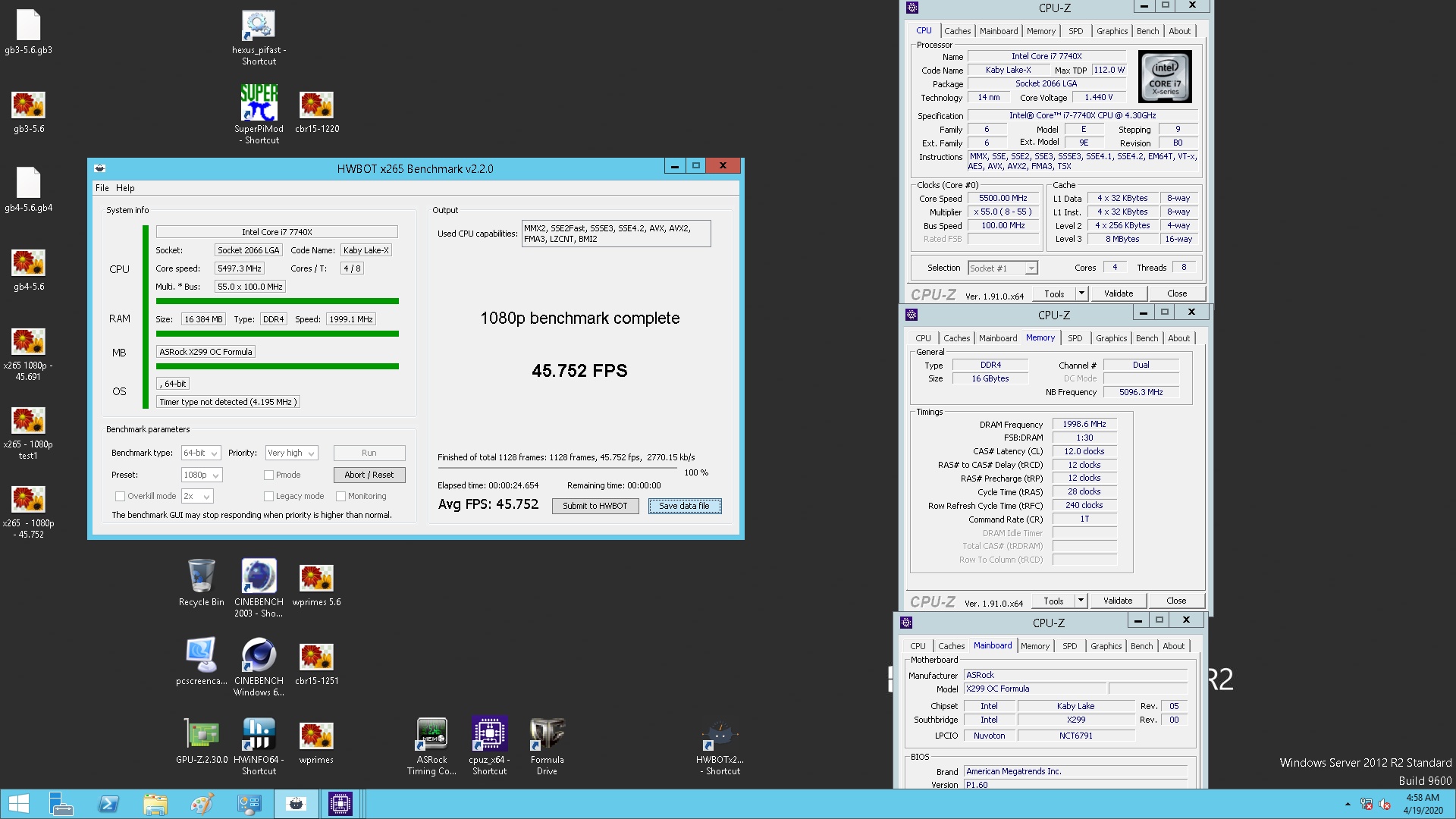Image resolution: width=1456 pixels, height=819 pixels.
Task: Launch ASRock Timing Configurator icon
Action: [431, 745]
